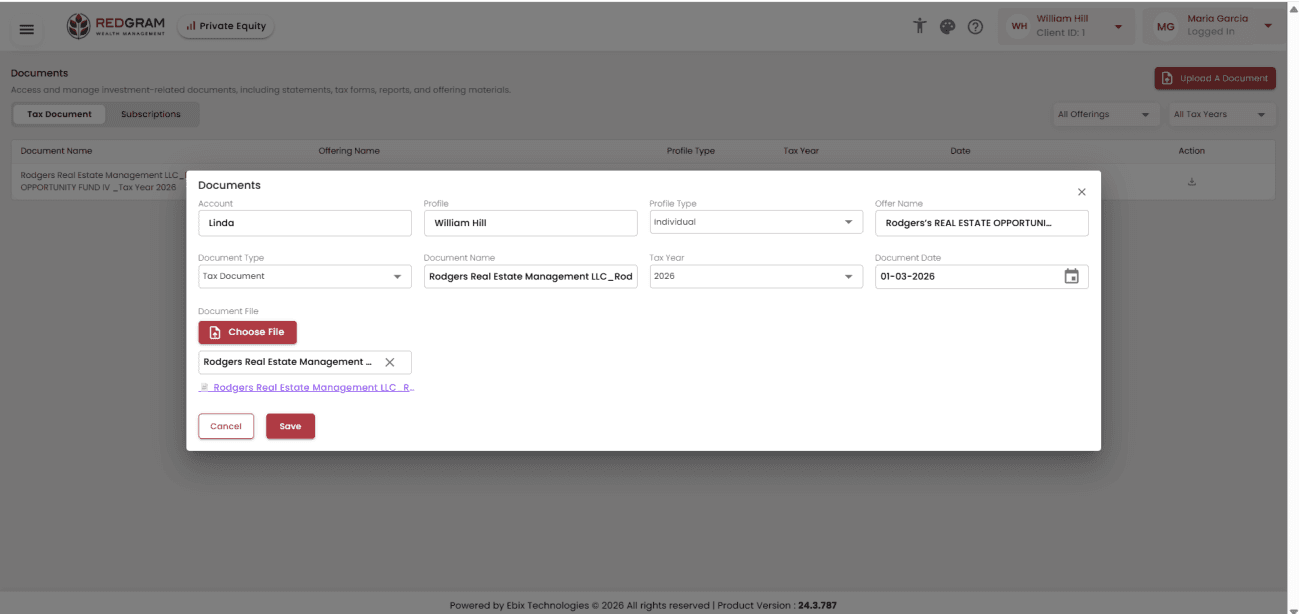Click the Account field containing Linda

point(304,223)
